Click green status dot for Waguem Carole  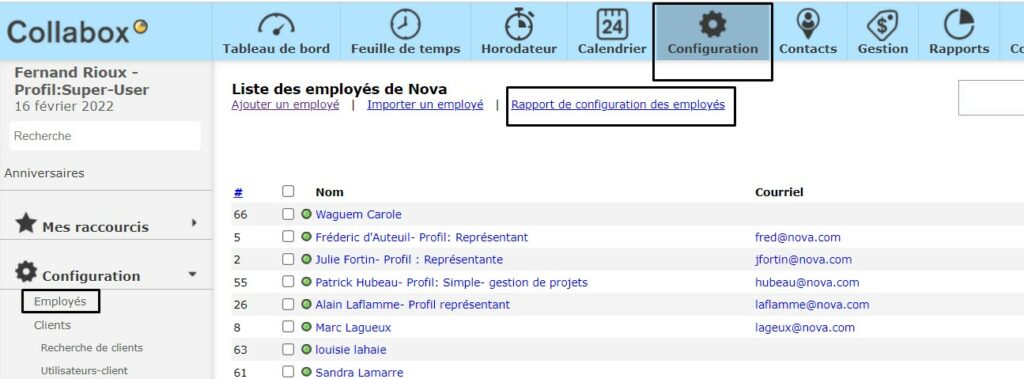click(306, 214)
